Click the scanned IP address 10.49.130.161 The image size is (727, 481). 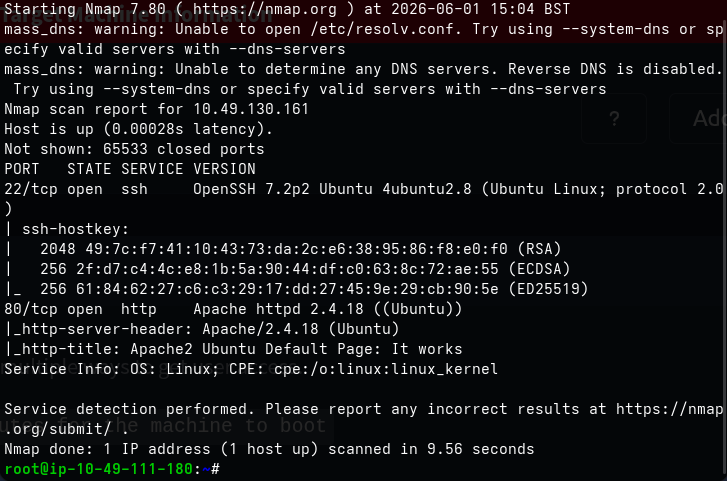251,109
